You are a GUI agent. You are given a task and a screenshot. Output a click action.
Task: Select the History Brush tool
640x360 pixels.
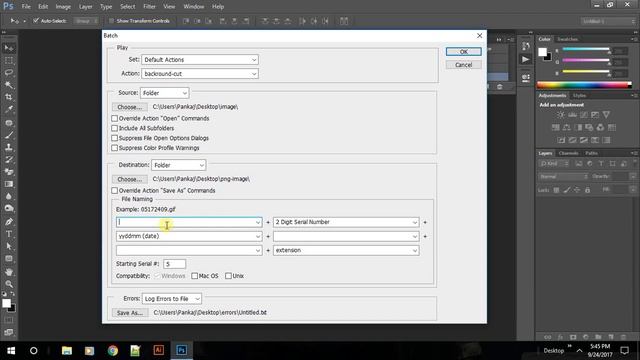click(x=9, y=159)
